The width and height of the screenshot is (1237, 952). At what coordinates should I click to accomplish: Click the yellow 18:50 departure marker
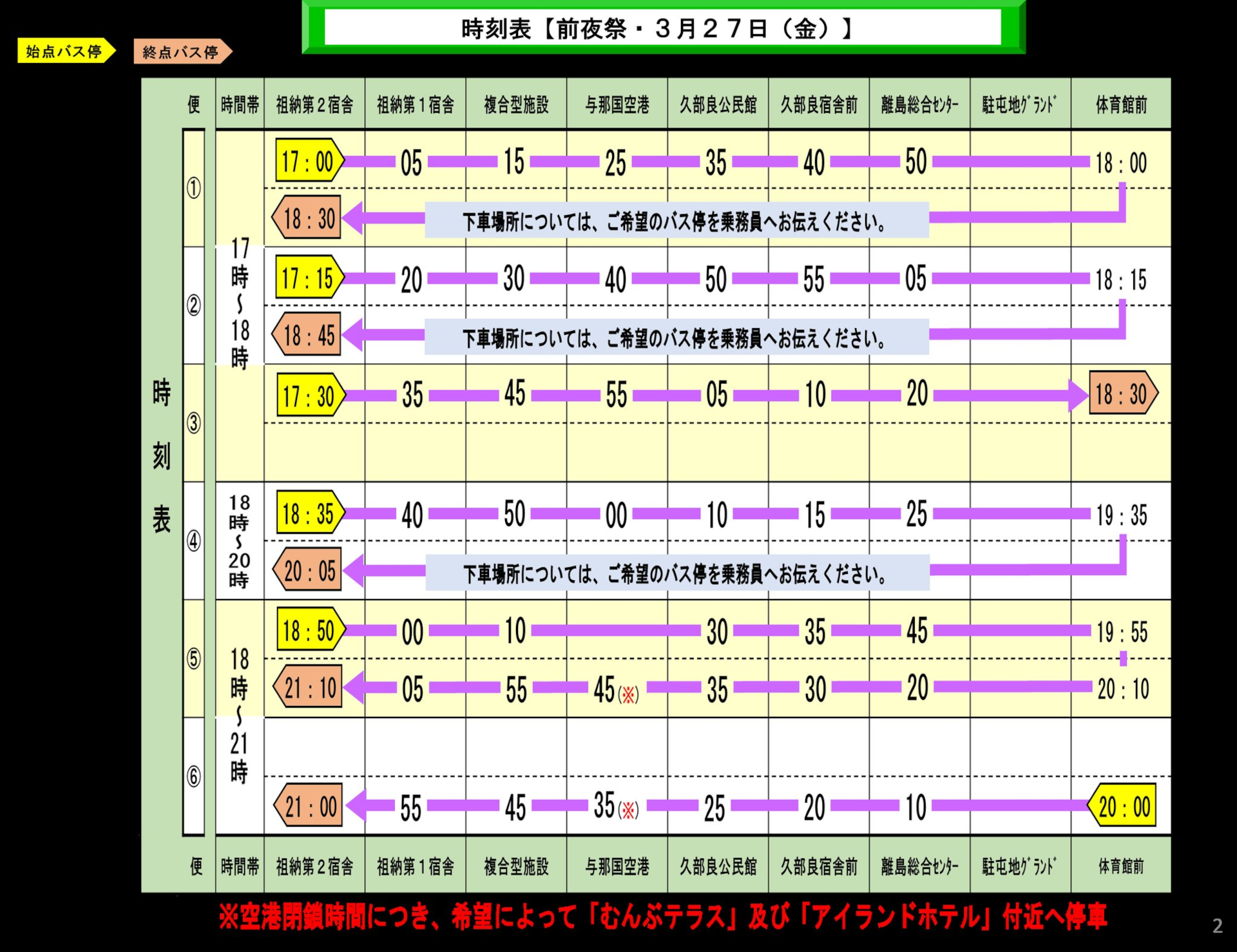(x=309, y=630)
